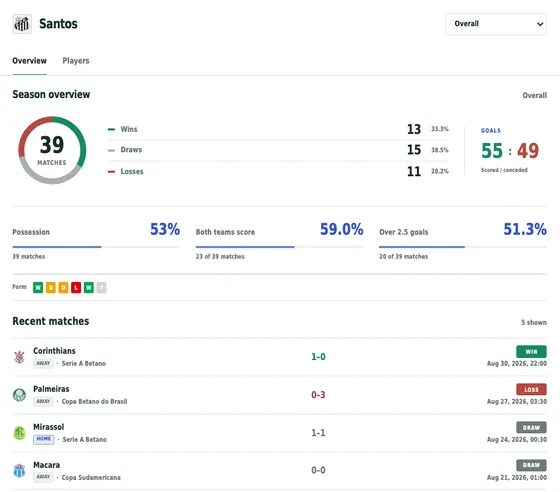Click the 11 losses count

point(414,172)
